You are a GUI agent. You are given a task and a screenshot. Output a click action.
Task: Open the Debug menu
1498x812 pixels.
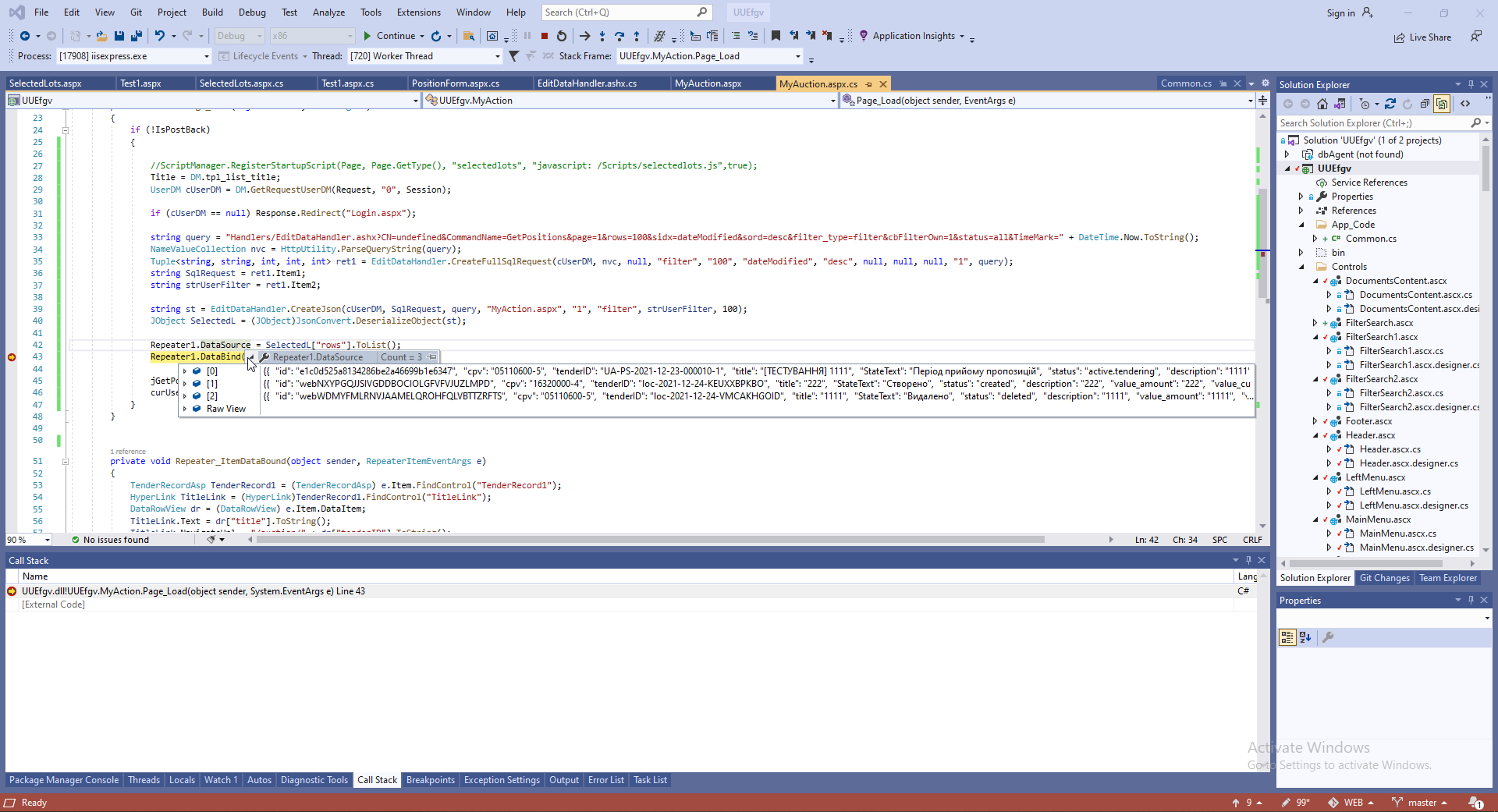[252, 12]
